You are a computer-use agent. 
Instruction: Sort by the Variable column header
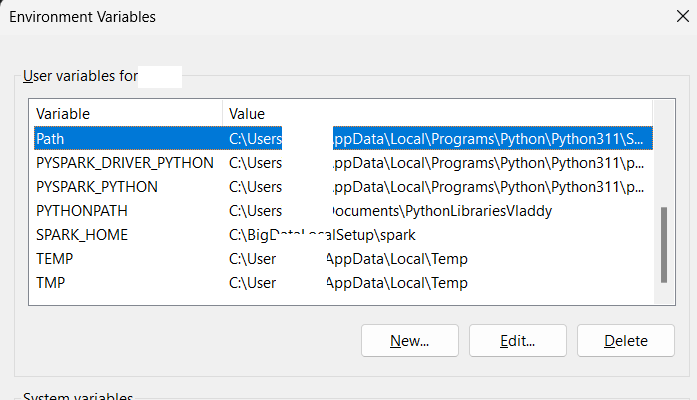coord(128,114)
